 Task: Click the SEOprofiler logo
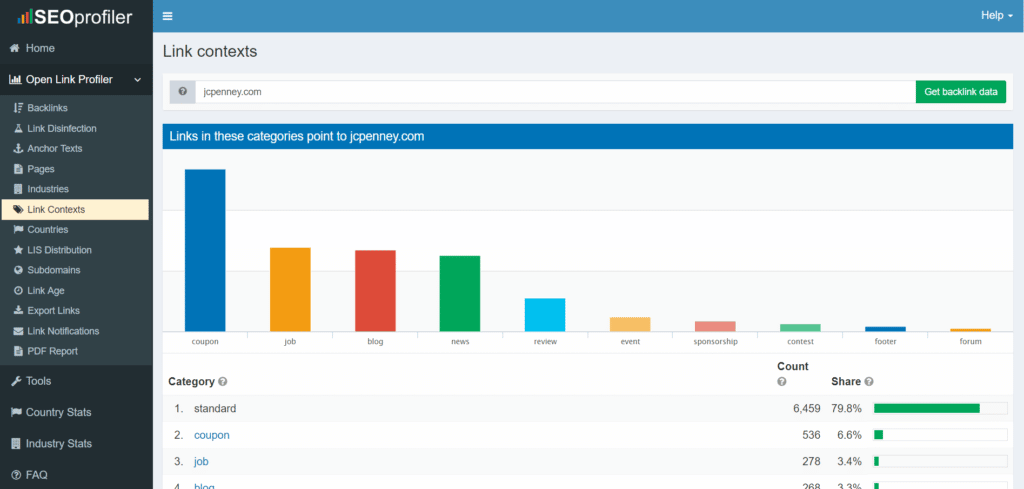76,17
